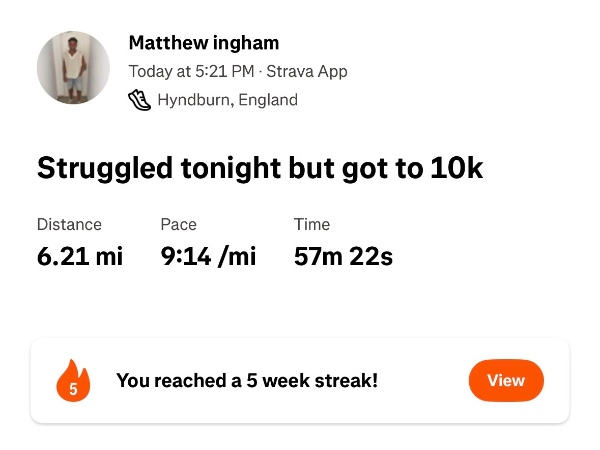Click 'You reached a 5 week streak!' message

(247, 381)
